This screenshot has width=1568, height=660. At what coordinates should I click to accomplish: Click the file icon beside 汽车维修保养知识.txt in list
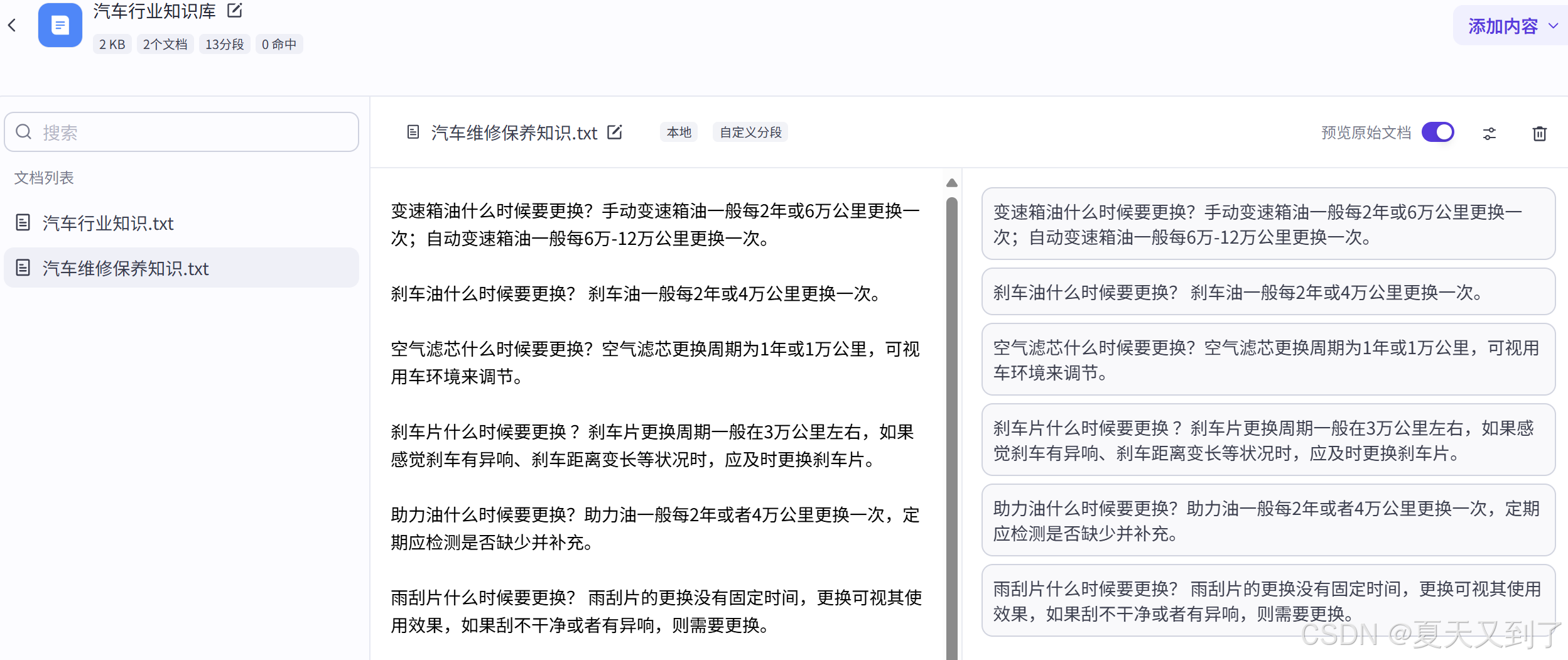click(x=23, y=268)
